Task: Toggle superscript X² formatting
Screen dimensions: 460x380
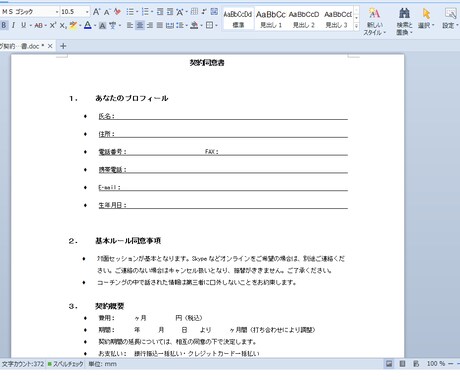Action: coord(53,25)
